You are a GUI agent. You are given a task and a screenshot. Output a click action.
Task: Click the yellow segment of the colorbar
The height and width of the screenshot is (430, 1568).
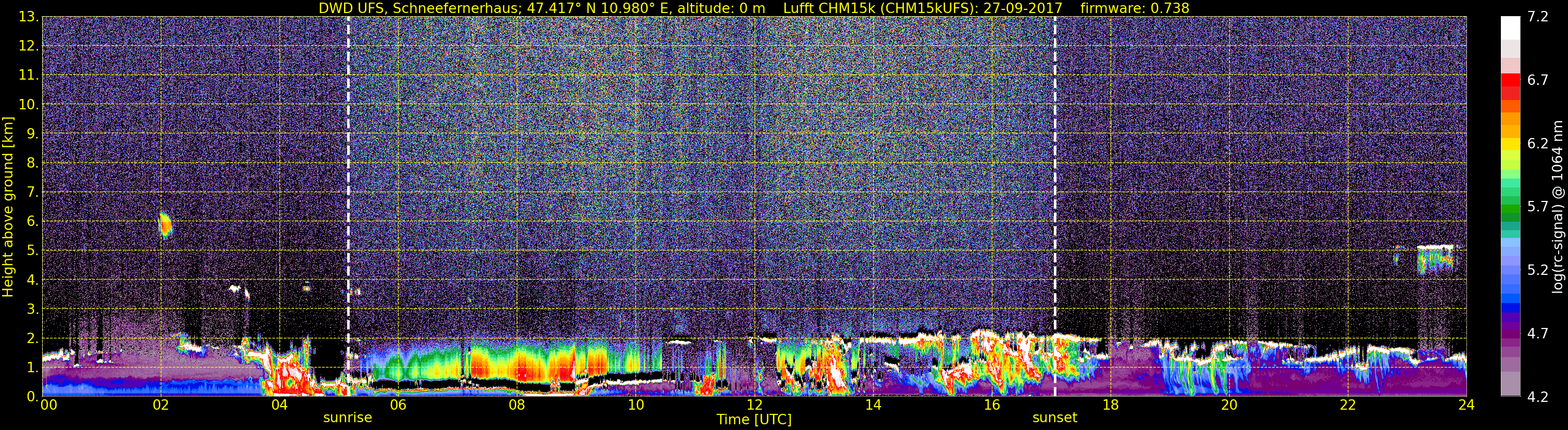point(1511,144)
